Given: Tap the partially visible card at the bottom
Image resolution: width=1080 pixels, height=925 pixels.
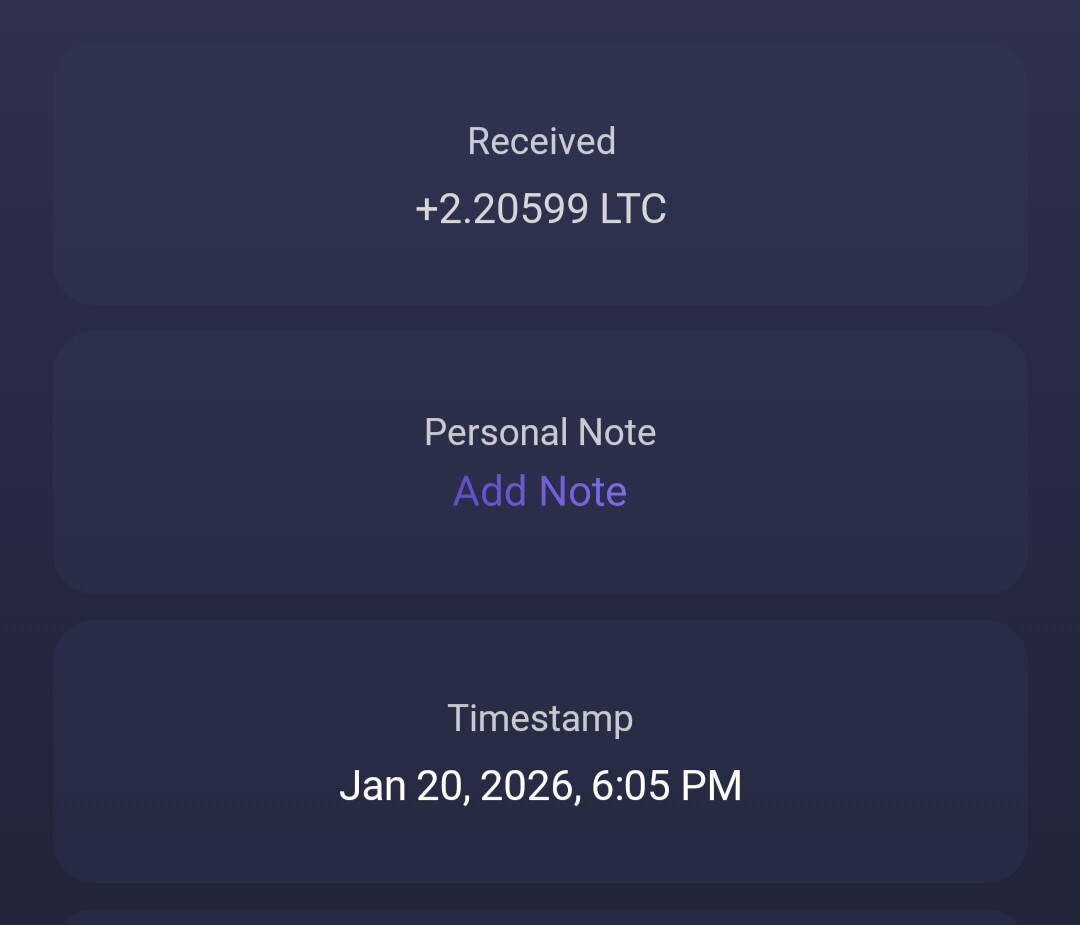Looking at the screenshot, I should click(x=540, y=916).
